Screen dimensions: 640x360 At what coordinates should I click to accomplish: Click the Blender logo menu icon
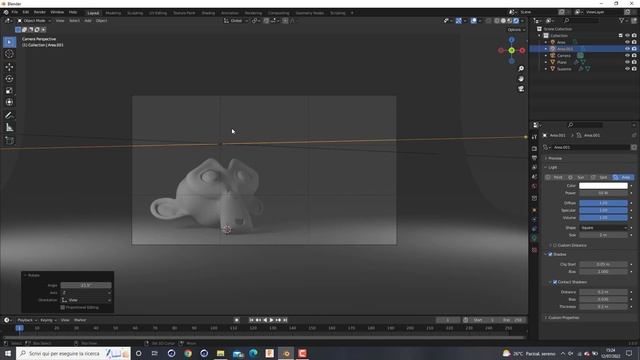pyautogui.click(x=6, y=13)
